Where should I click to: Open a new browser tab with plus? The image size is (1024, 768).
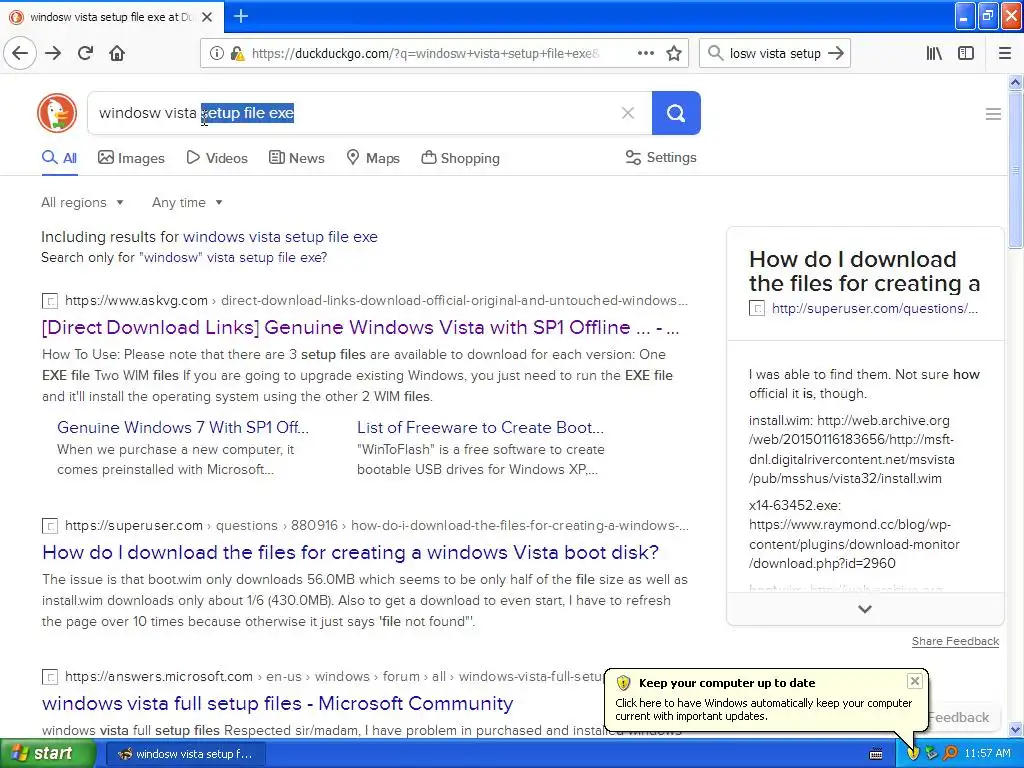[x=241, y=16]
